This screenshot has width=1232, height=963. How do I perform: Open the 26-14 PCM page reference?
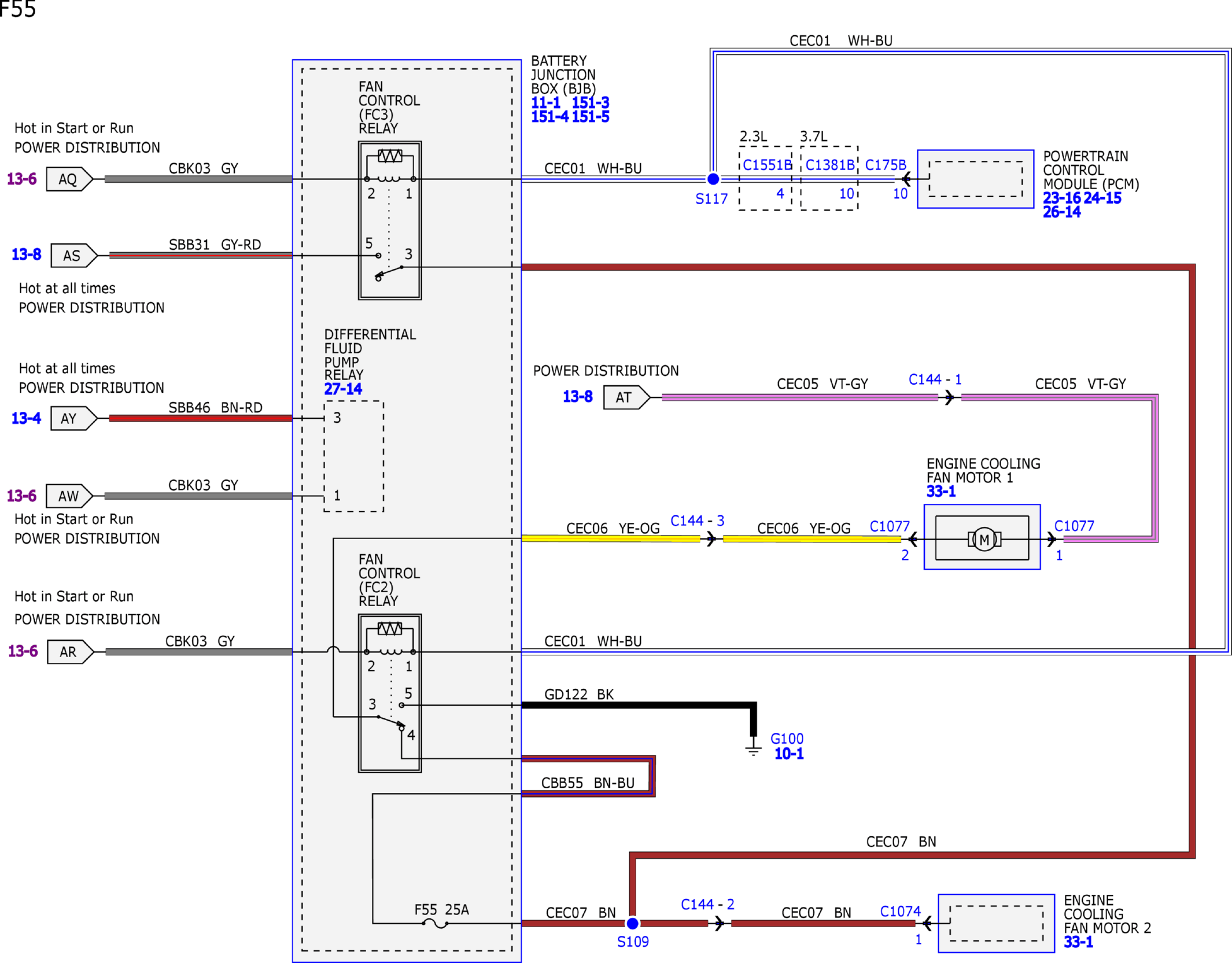point(1062,212)
